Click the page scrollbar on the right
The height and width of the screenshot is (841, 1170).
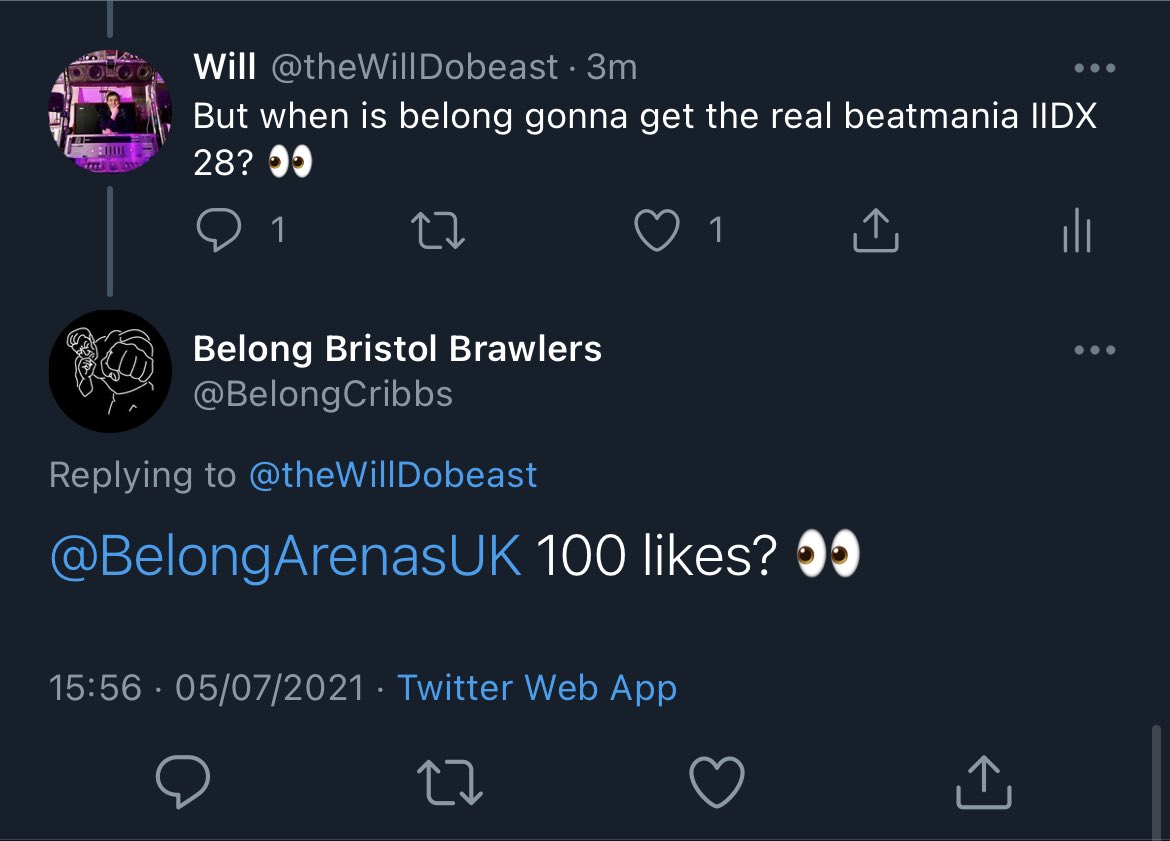pos(1157,780)
